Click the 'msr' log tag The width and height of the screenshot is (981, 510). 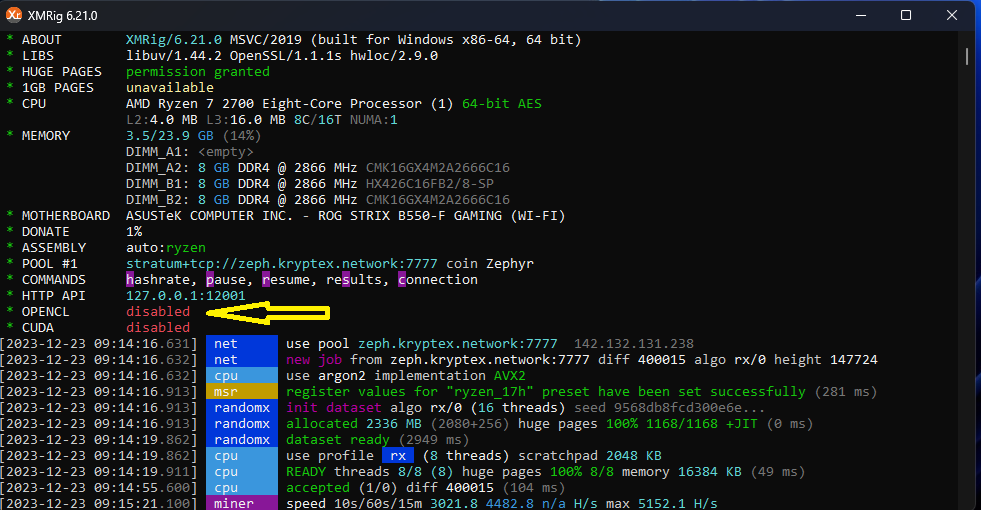click(x=241, y=392)
